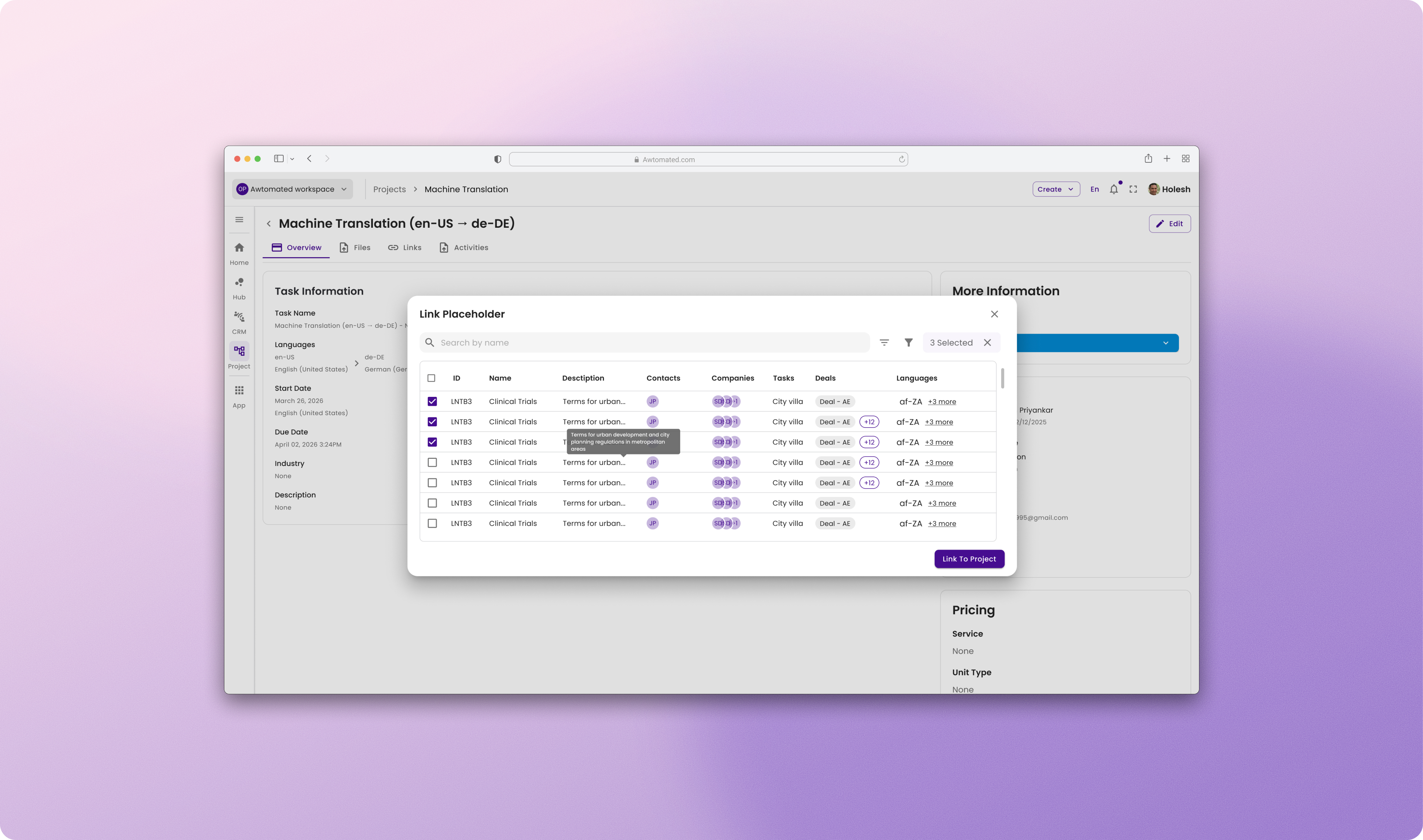Click the browser share icon

click(x=1149, y=159)
